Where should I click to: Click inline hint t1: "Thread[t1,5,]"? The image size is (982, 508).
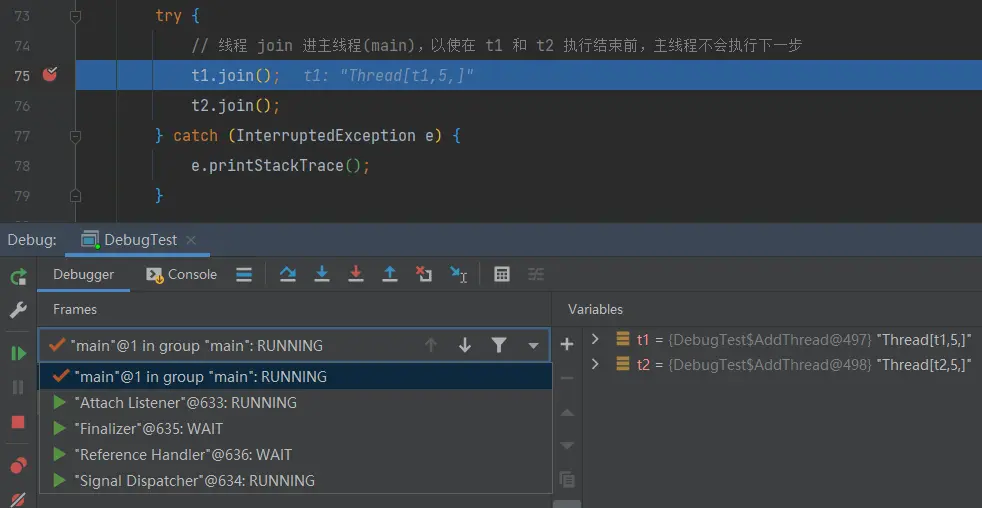click(388, 76)
